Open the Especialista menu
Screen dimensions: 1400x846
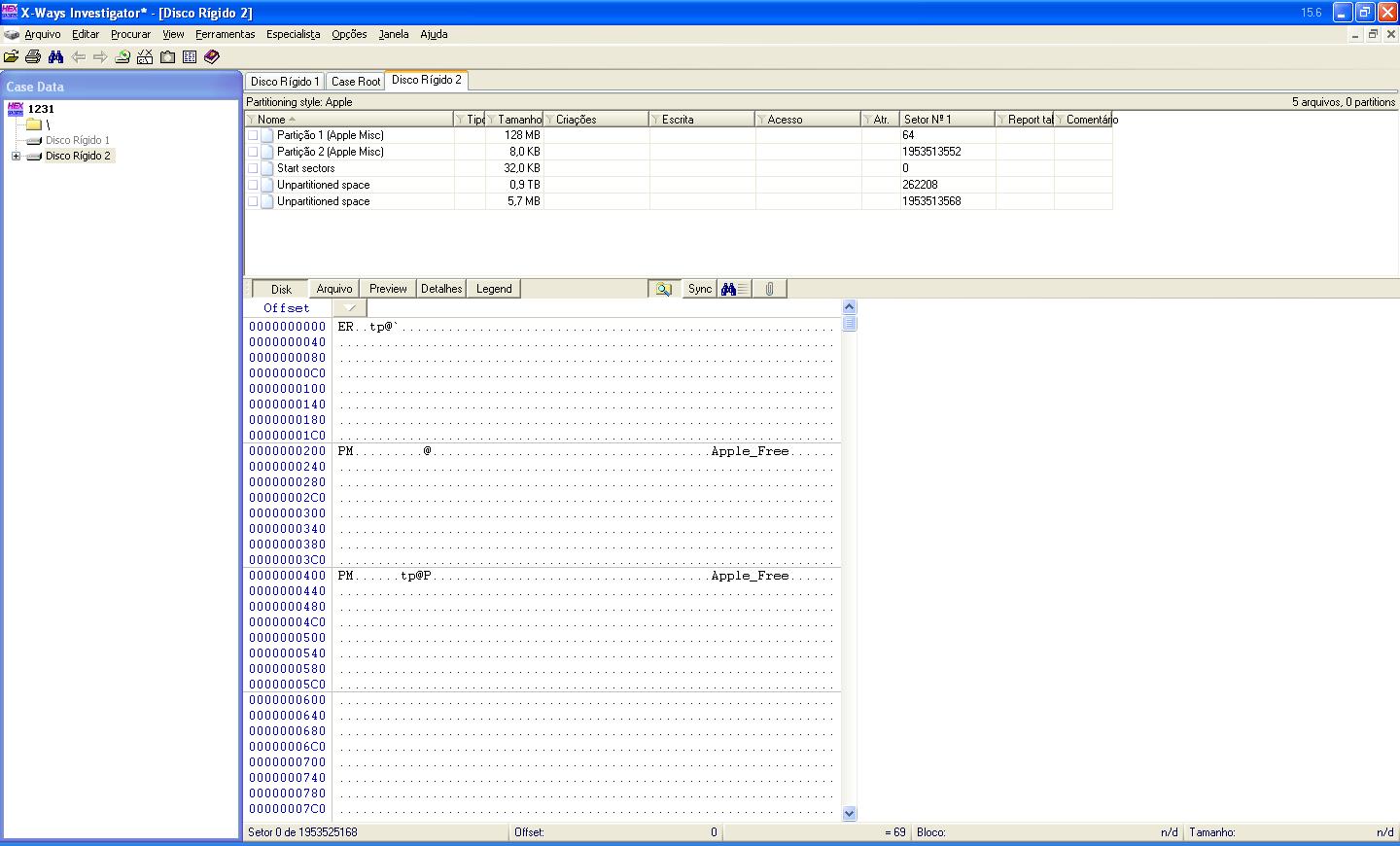point(294,34)
